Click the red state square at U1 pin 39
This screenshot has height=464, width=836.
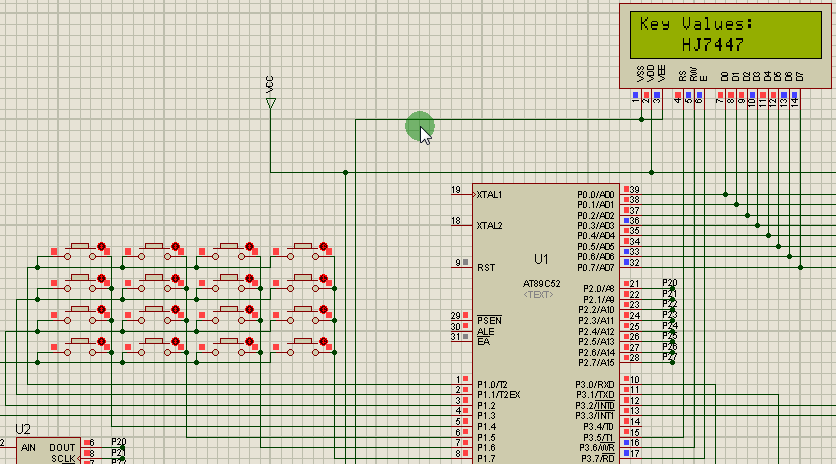point(626,189)
